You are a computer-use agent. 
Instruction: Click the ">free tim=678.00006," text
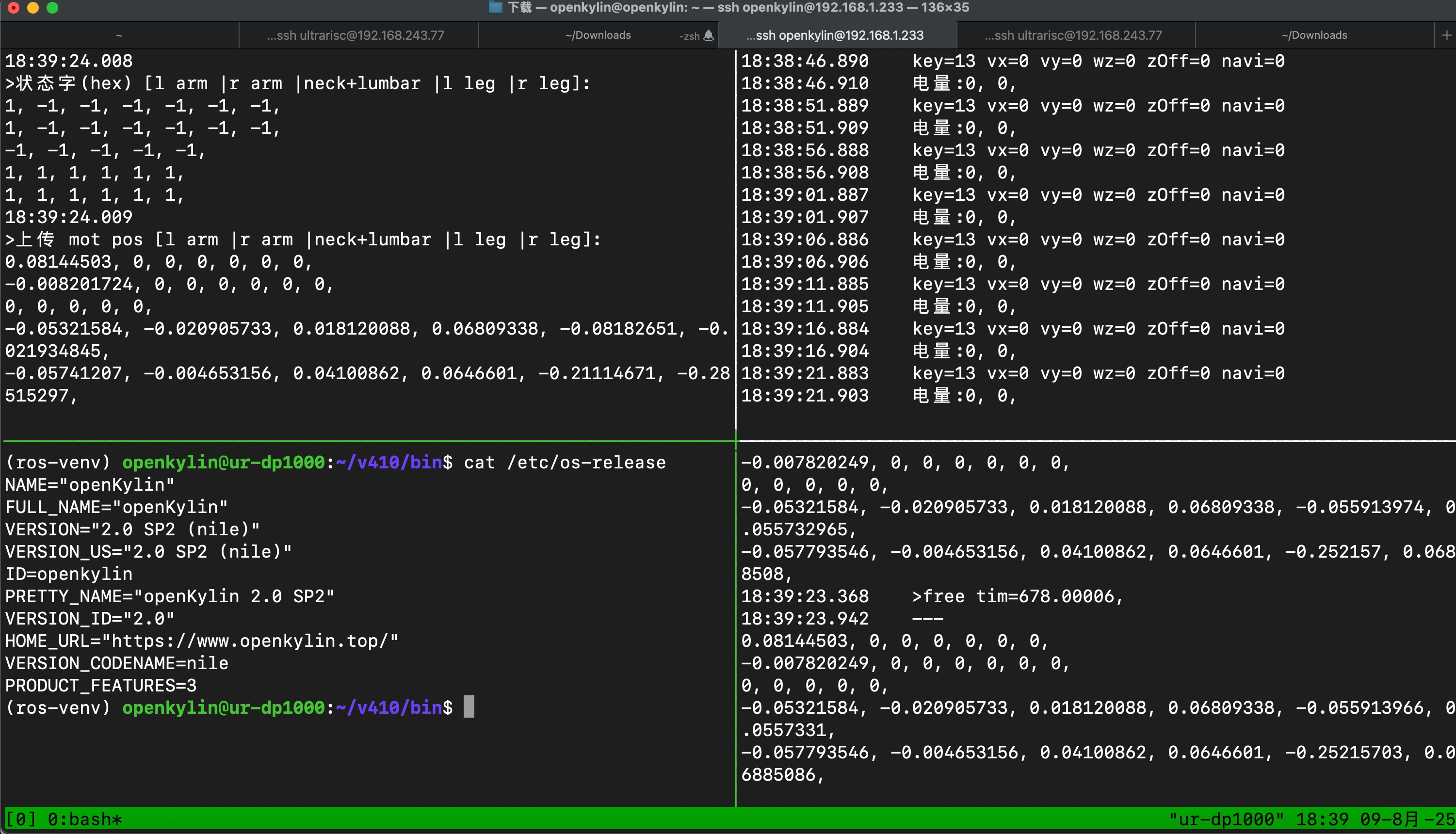[1017, 596]
